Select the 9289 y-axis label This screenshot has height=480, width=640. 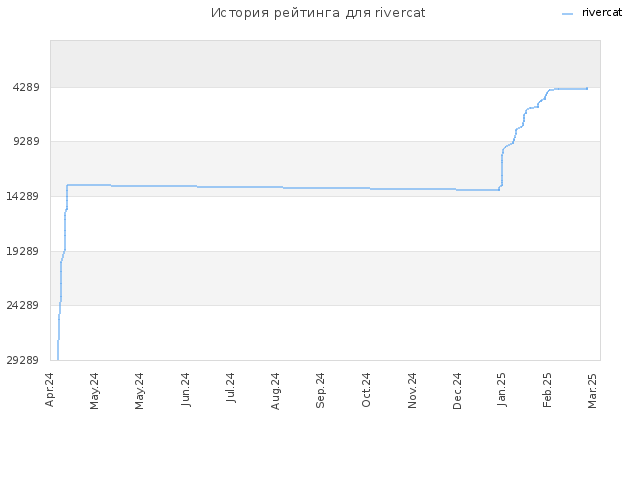click(26, 141)
